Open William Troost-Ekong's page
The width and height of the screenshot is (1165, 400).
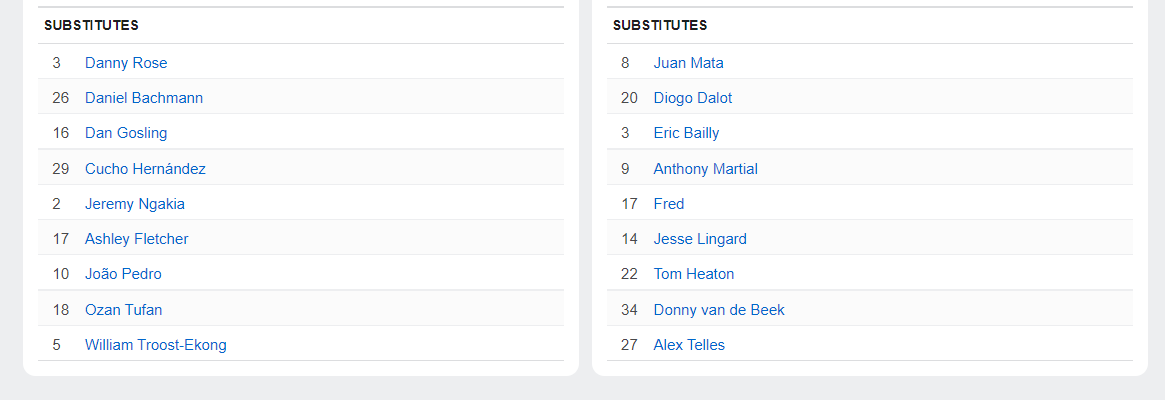click(156, 345)
